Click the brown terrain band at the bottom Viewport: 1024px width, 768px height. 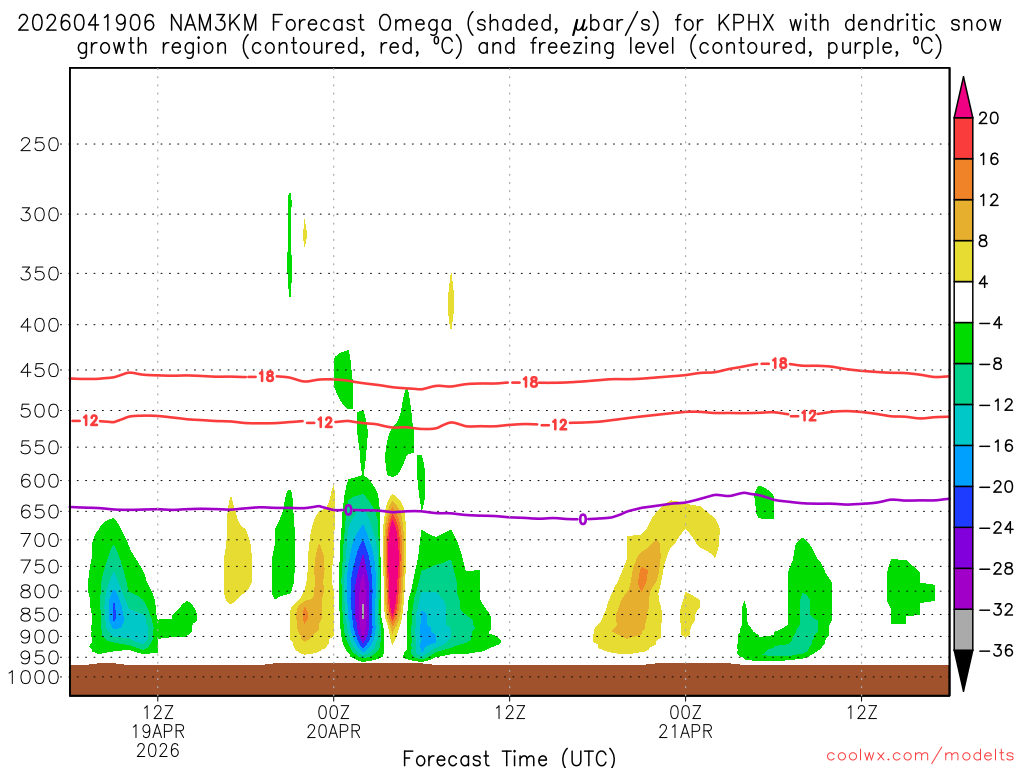click(509, 680)
